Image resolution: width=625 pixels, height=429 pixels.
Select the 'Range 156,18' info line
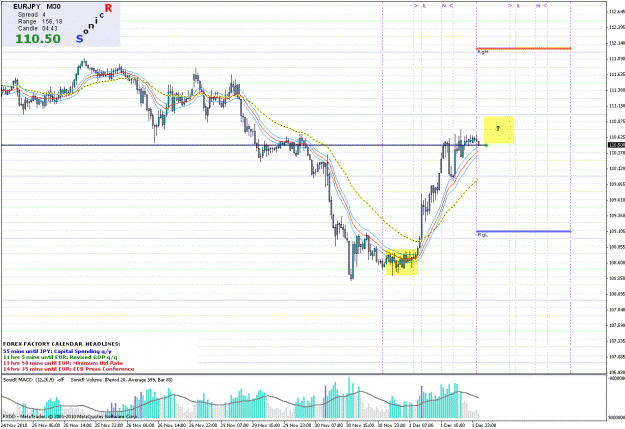tap(40, 22)
